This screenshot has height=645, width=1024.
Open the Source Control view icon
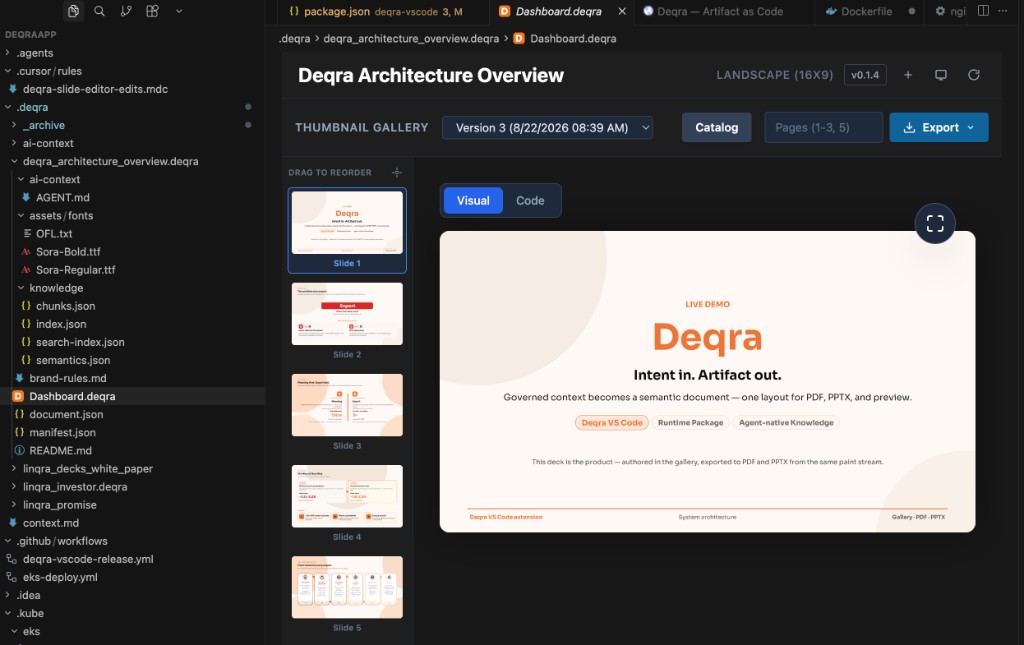(126, 11)
